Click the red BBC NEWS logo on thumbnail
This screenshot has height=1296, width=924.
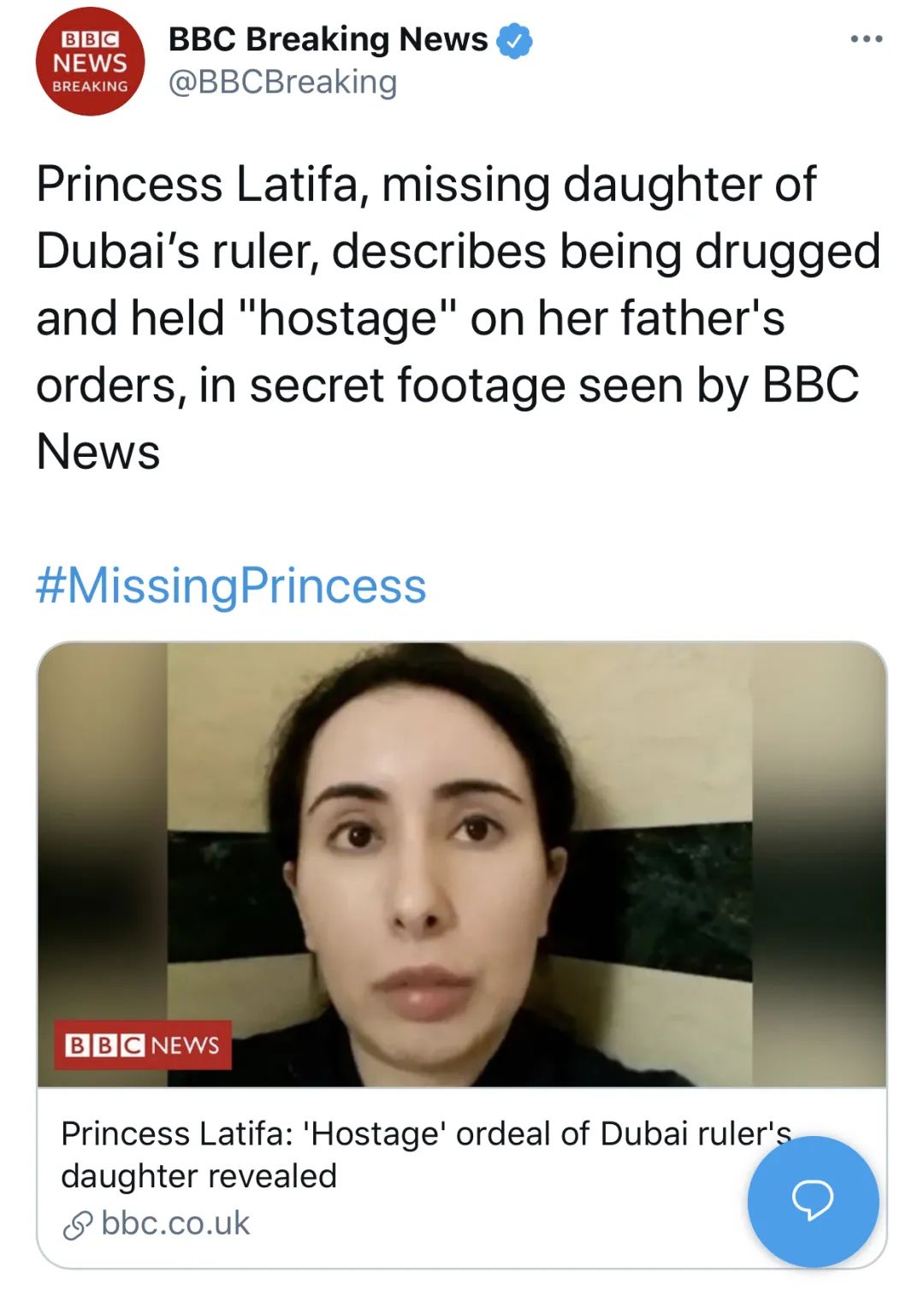tap(143, 1044)
